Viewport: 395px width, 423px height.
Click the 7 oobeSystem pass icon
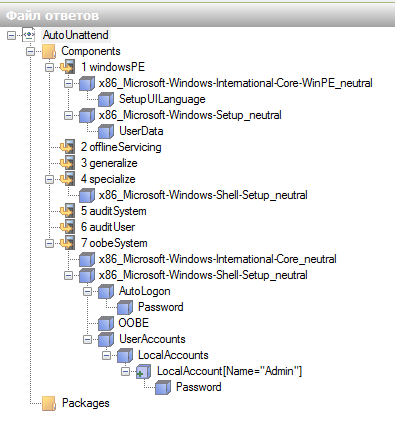click(x=68, y=243)
